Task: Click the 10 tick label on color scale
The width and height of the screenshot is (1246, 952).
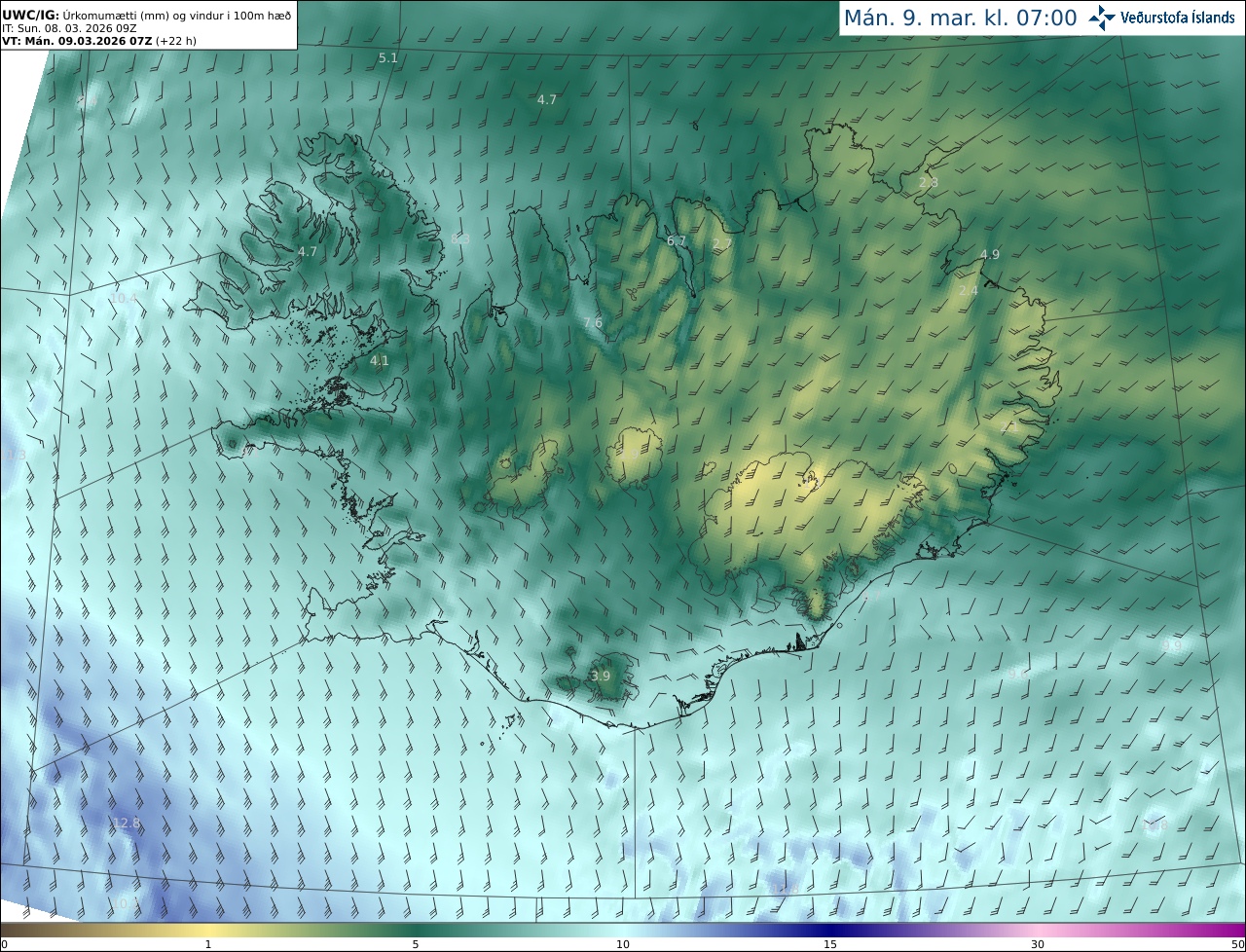Action: pos(623,944)
